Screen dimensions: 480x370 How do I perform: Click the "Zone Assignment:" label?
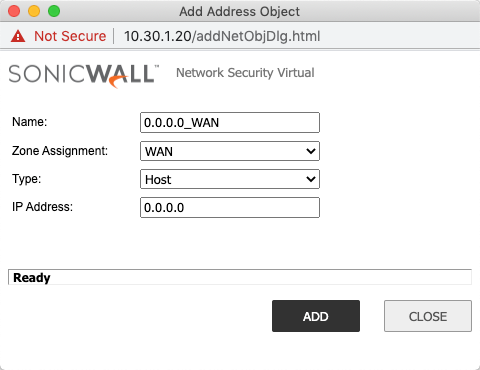coord(60,151)
